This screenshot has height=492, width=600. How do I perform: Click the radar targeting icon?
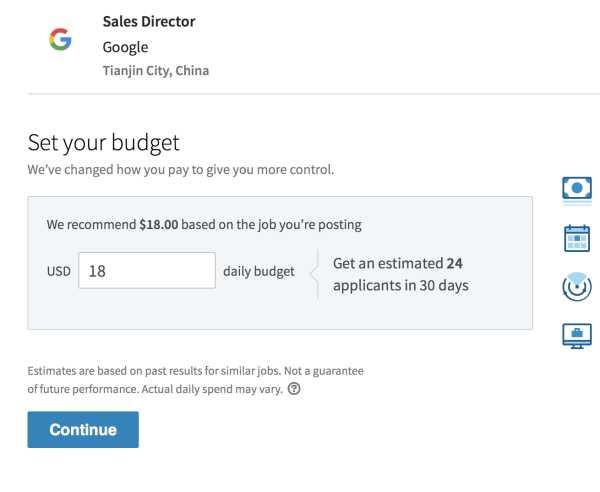[x=577, y=286]
